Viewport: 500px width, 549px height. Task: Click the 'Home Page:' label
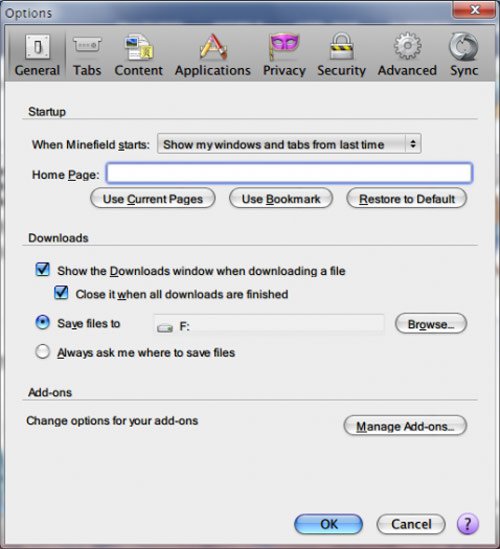(x=66, y=174)
